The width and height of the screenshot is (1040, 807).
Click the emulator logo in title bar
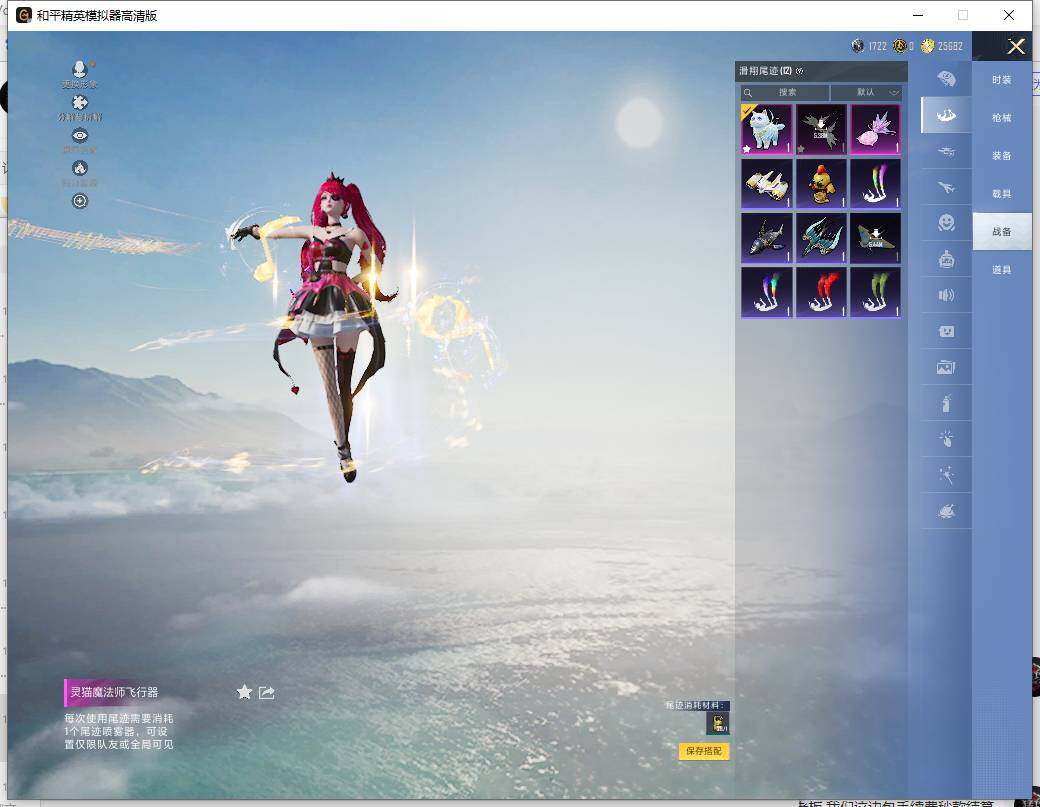tap(24, 15)
